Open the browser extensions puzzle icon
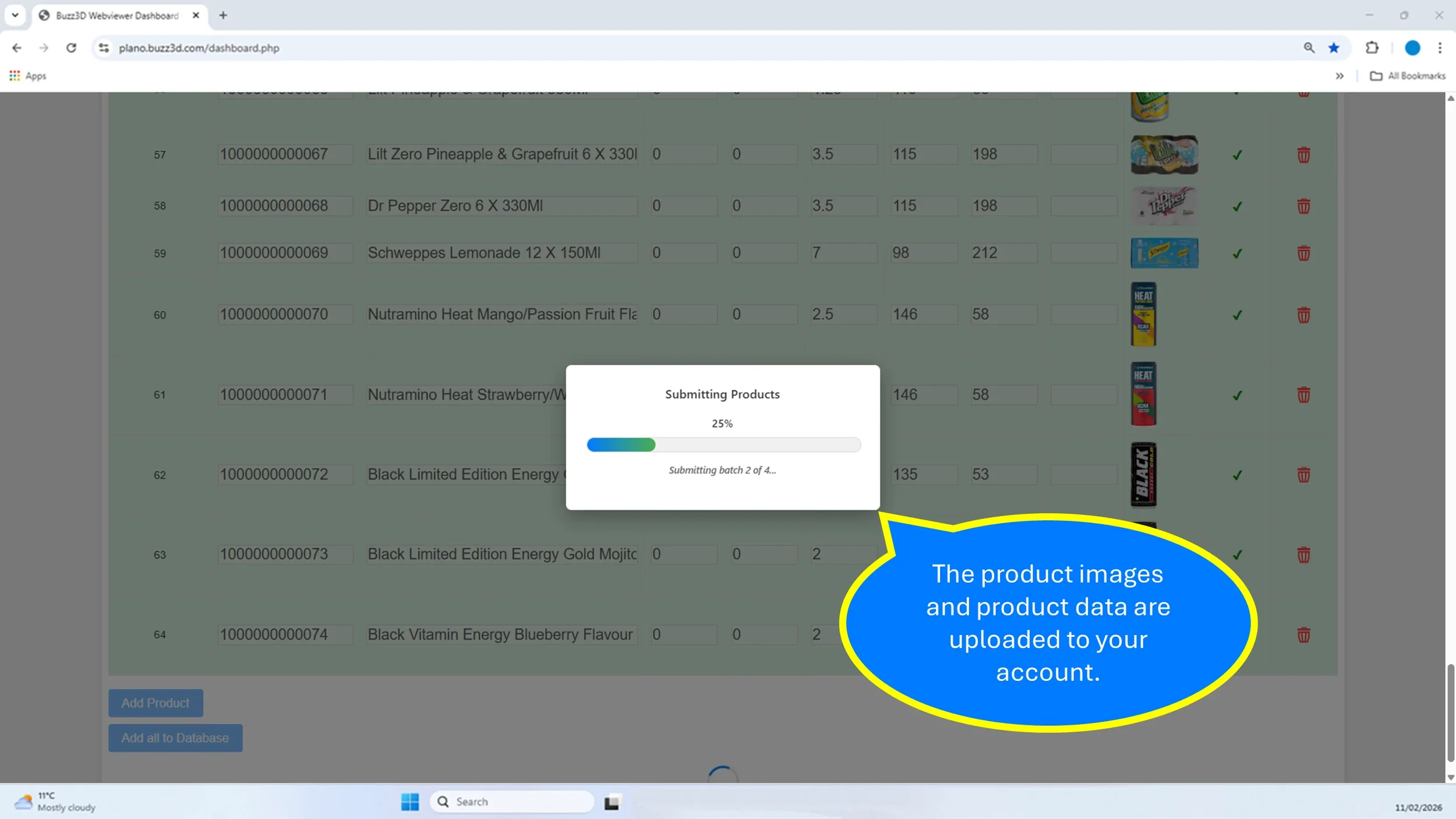Image resolution: width=1456 pixels, height=819 pixels. [1372, 48]
